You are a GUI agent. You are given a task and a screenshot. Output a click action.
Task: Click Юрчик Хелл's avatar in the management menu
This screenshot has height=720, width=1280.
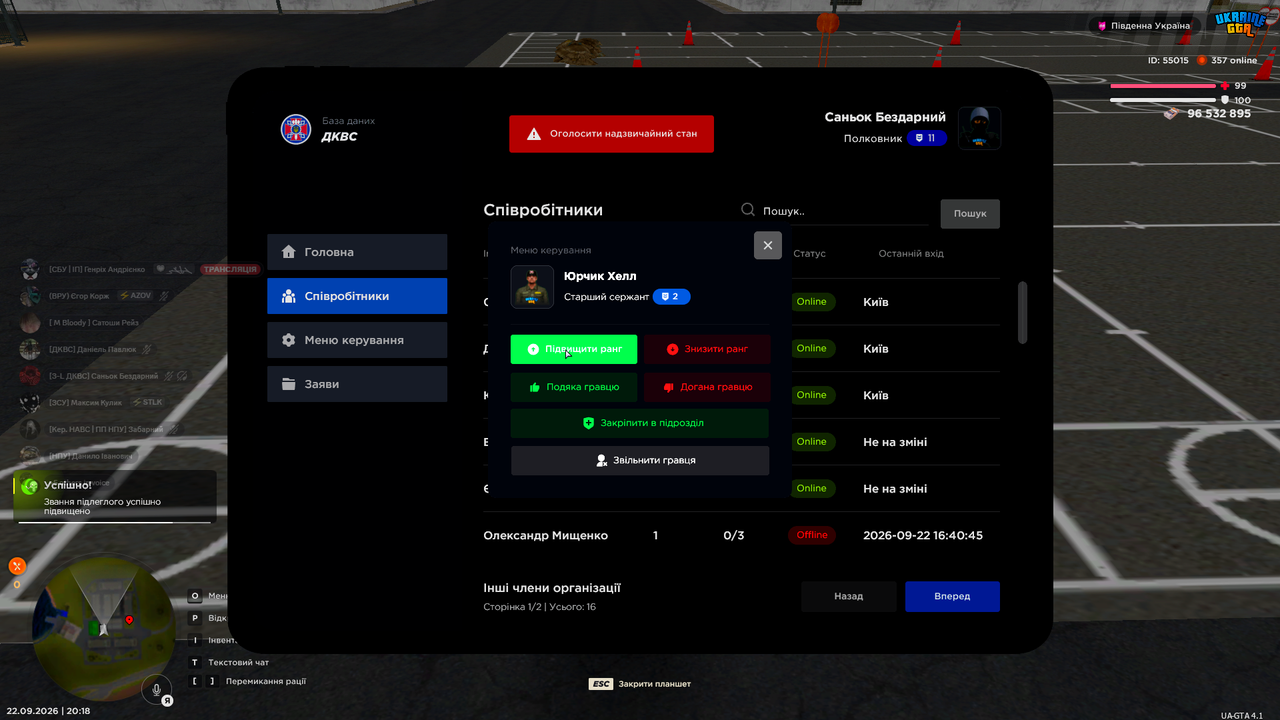[x=532, y=286]
